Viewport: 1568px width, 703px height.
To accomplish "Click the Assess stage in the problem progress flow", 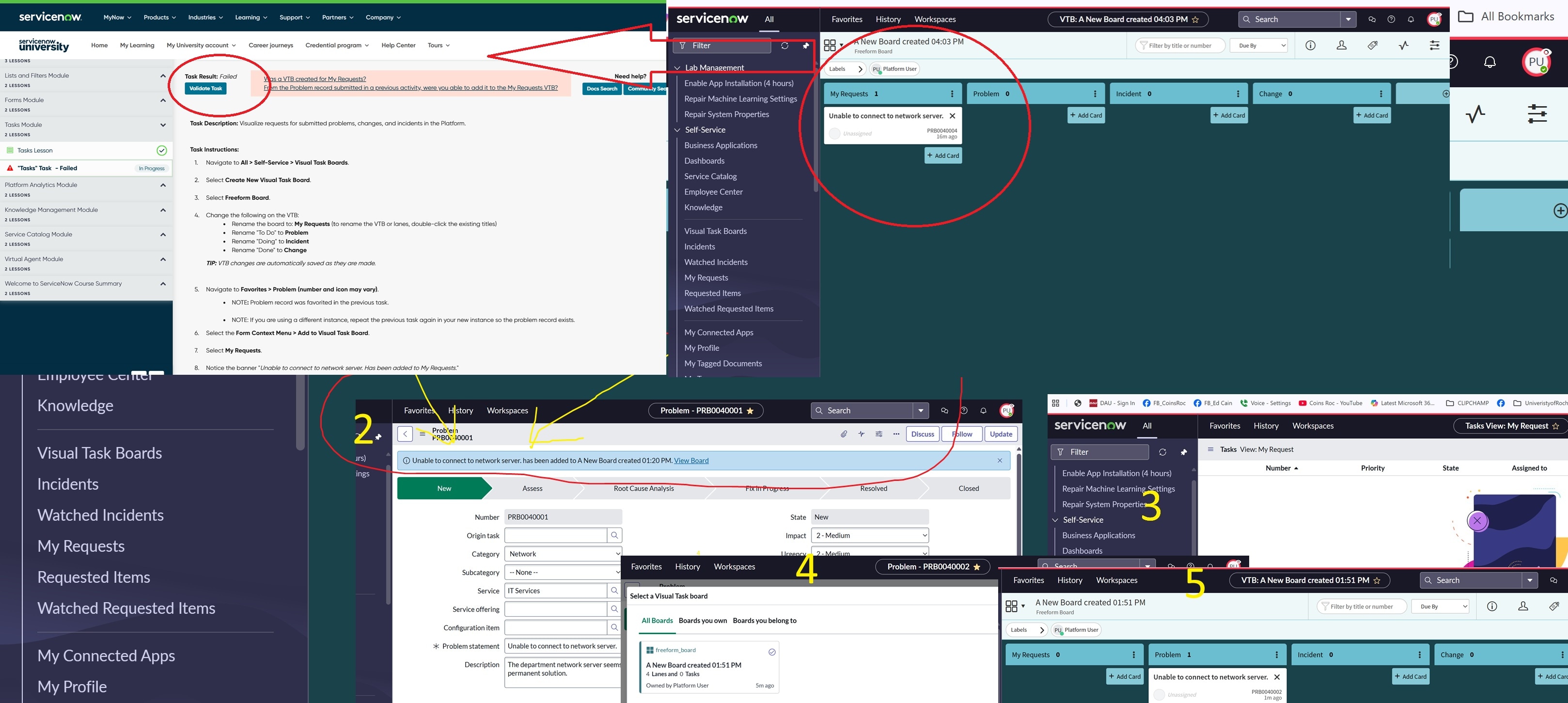I will point(532,489).
